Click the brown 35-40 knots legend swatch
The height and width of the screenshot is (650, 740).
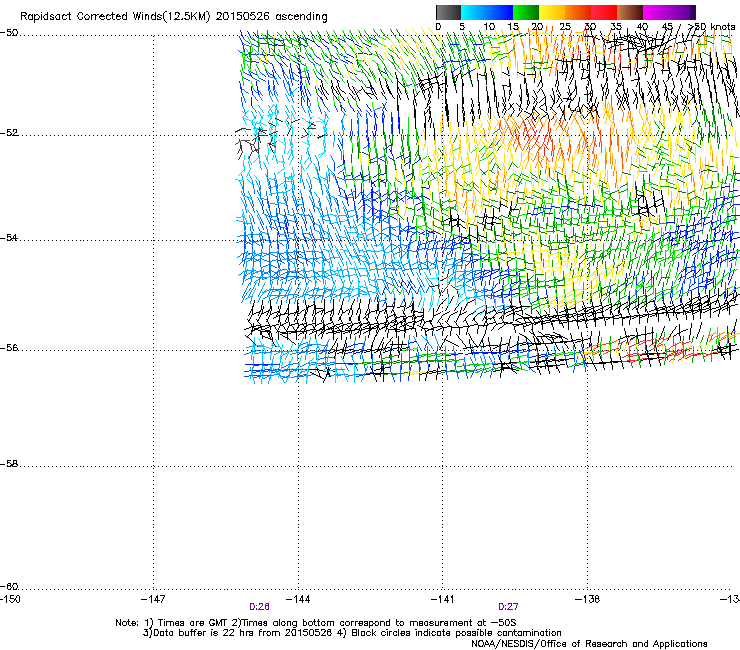point(630,12)
